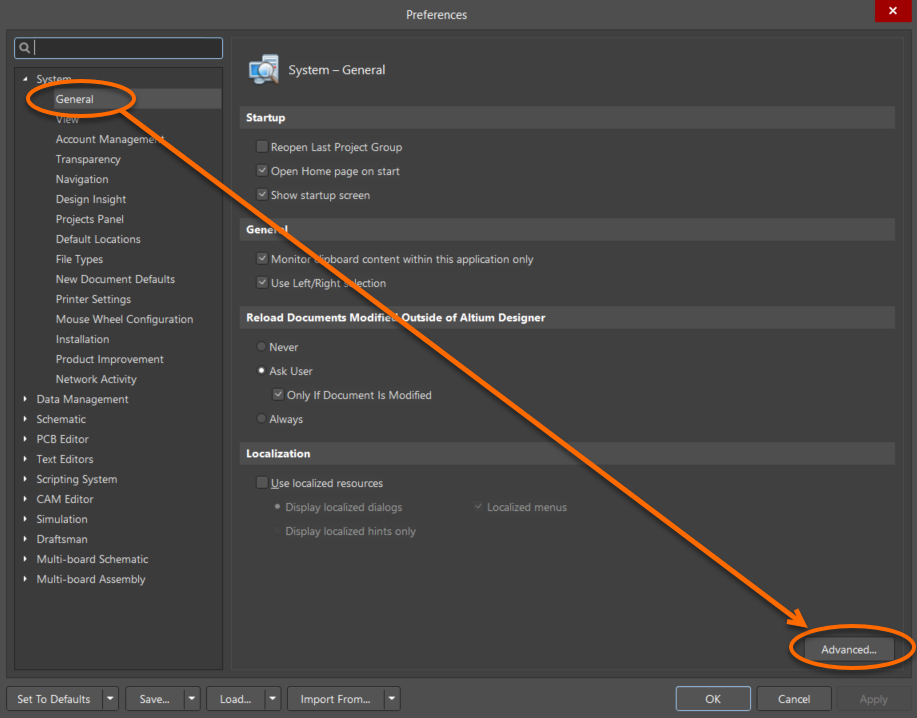Open the Set To Defaults dropdown arrow
The height and width of the screenshot is (718, 917).
pos(111,699)
